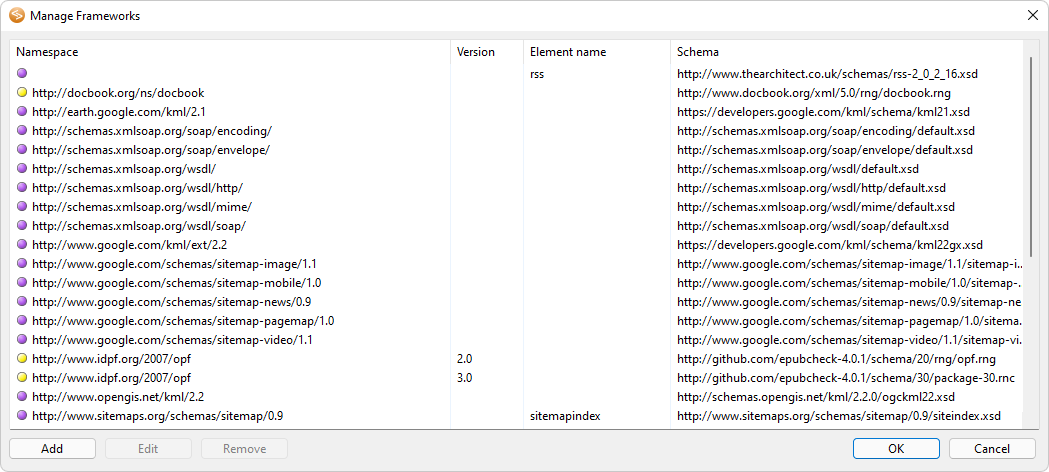Select schema cell rng/opf.rng
The width and height of the screenshot is (1049, 472).
[x=835, y=359]
